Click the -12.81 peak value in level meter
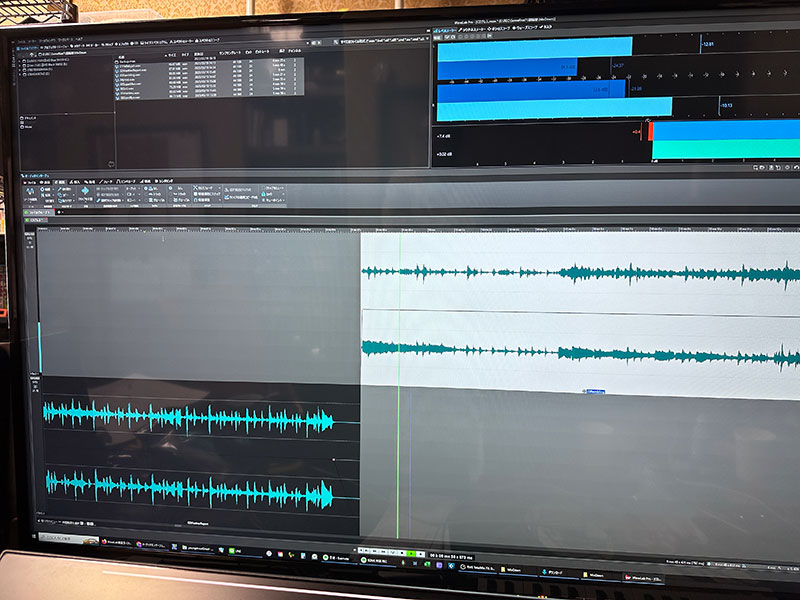 [x=708, y=44]
